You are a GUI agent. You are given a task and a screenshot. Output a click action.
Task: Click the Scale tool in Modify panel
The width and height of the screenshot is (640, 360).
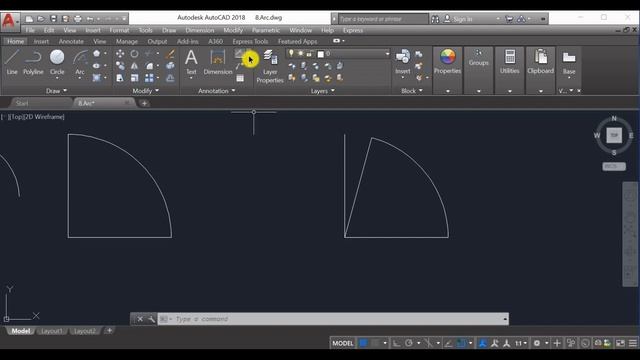pyautogui.click(x=134, y=78)
